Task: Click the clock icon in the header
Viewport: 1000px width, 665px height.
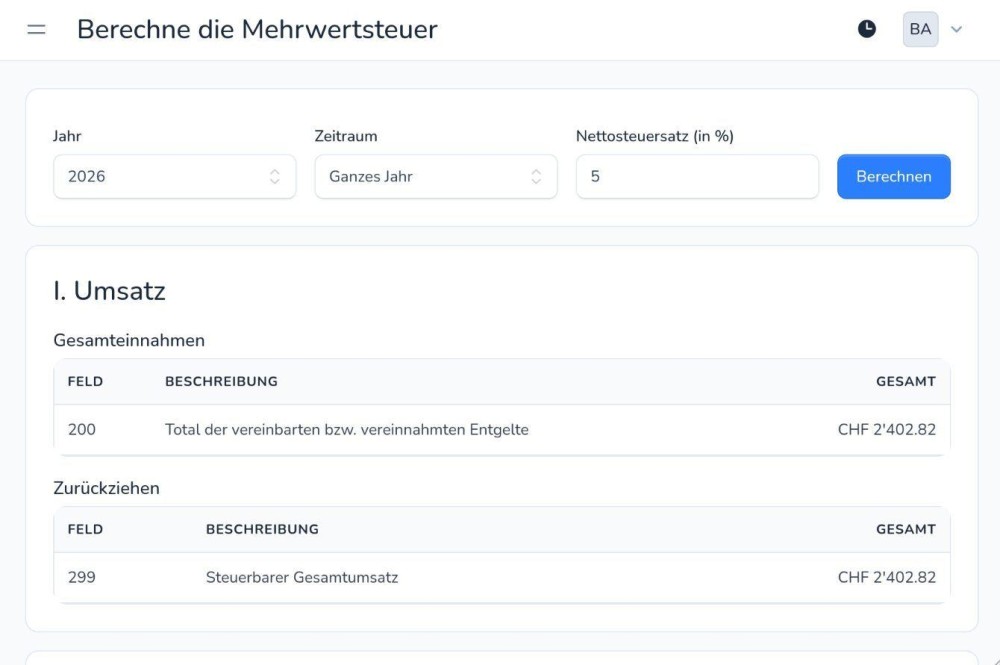Action: point(867,29)
